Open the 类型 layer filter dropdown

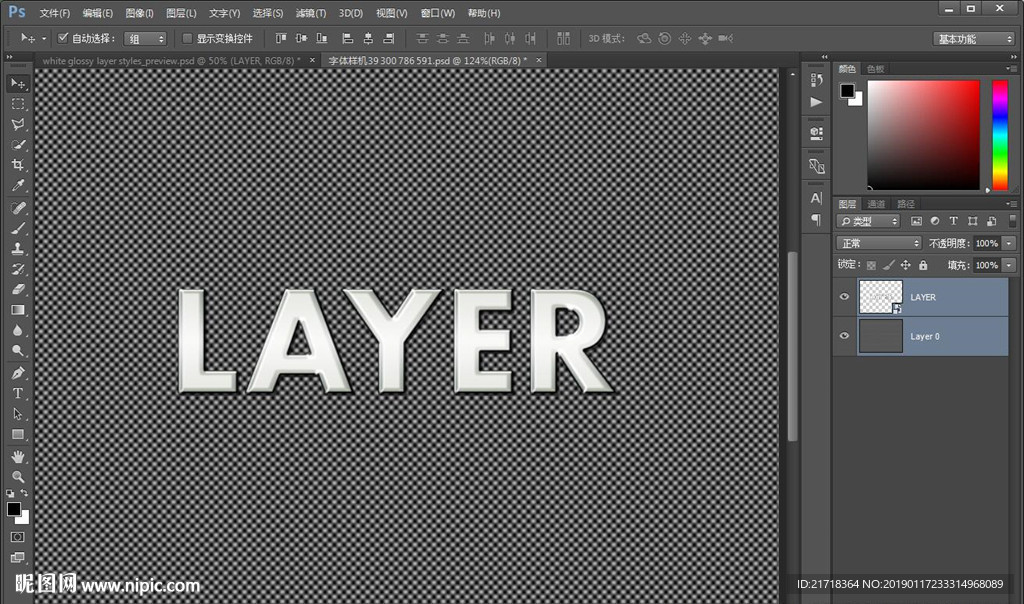click(869, 221)
